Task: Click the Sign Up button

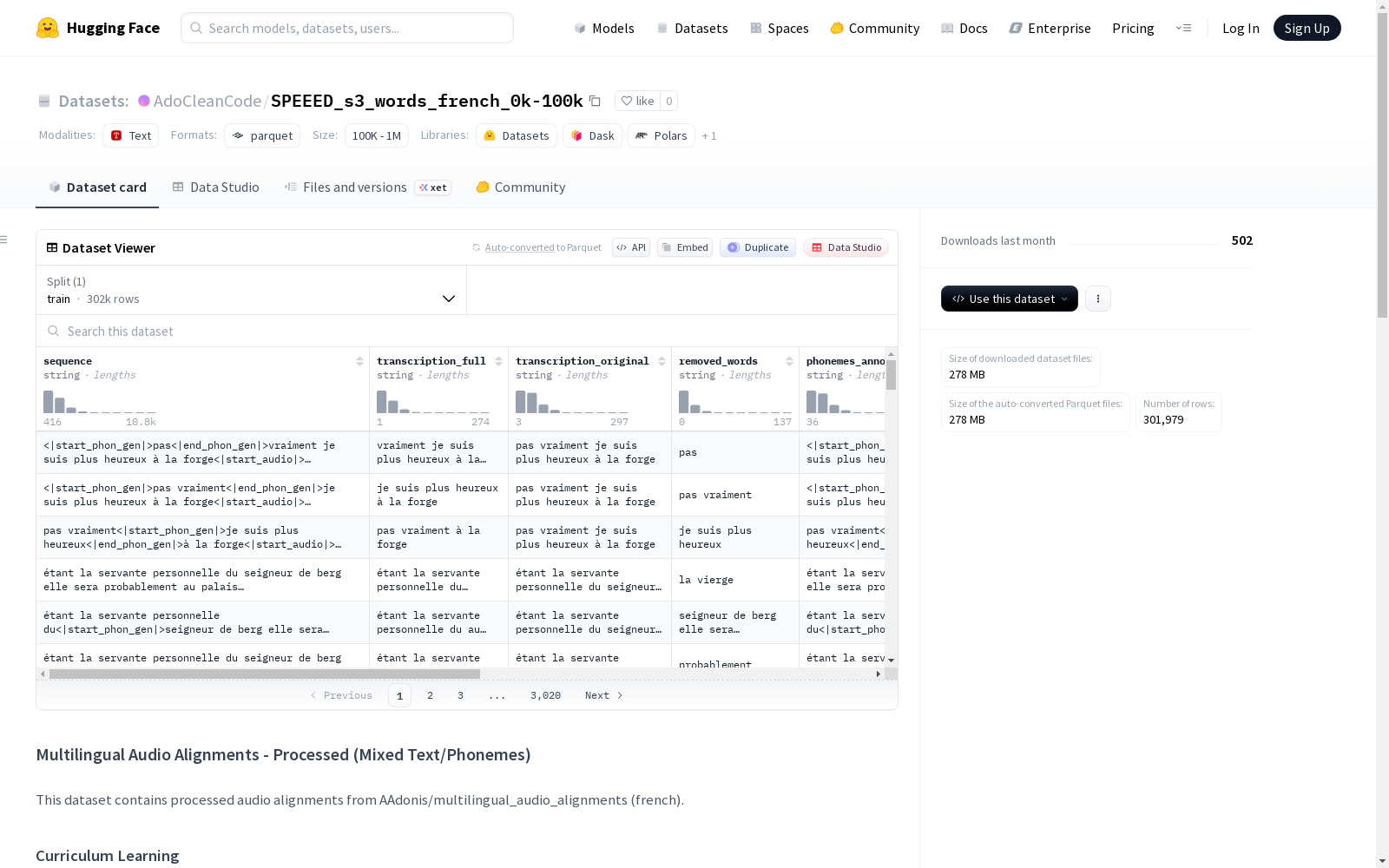Action: click(1307, 28)
